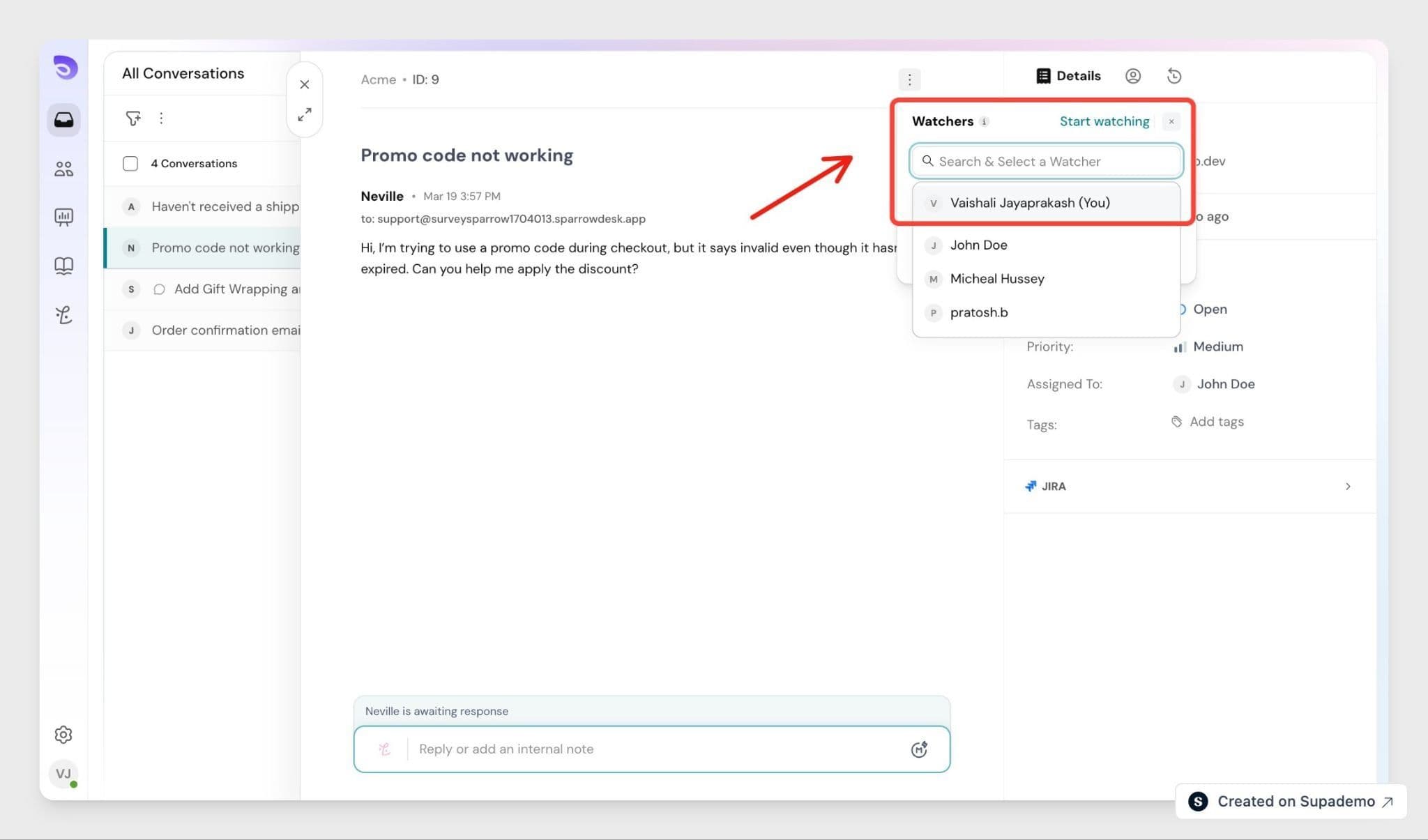
Task: Open Promo code not working conversation row
Action: (x=202, y=247)
